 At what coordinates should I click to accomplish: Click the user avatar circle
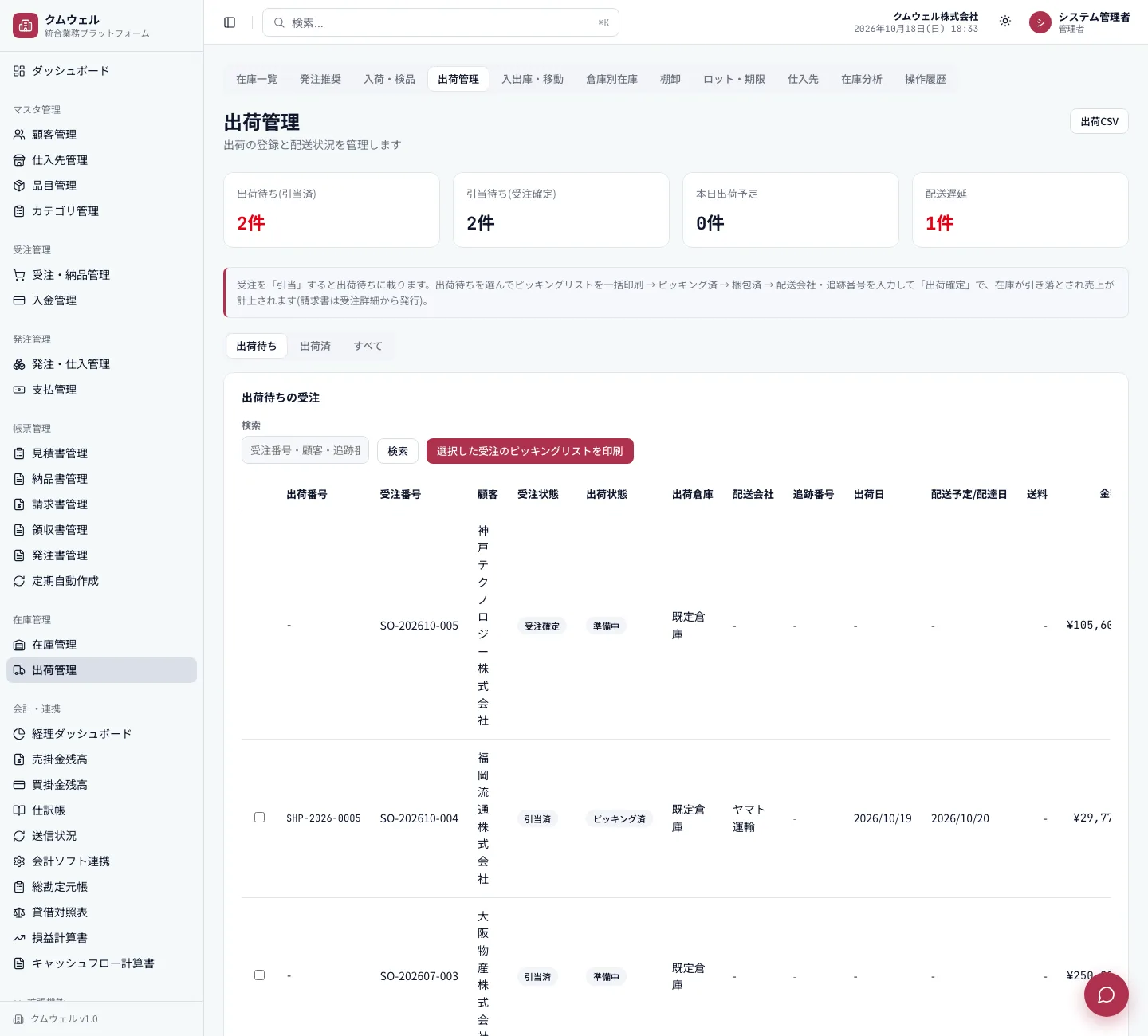tap(1040, 22)
